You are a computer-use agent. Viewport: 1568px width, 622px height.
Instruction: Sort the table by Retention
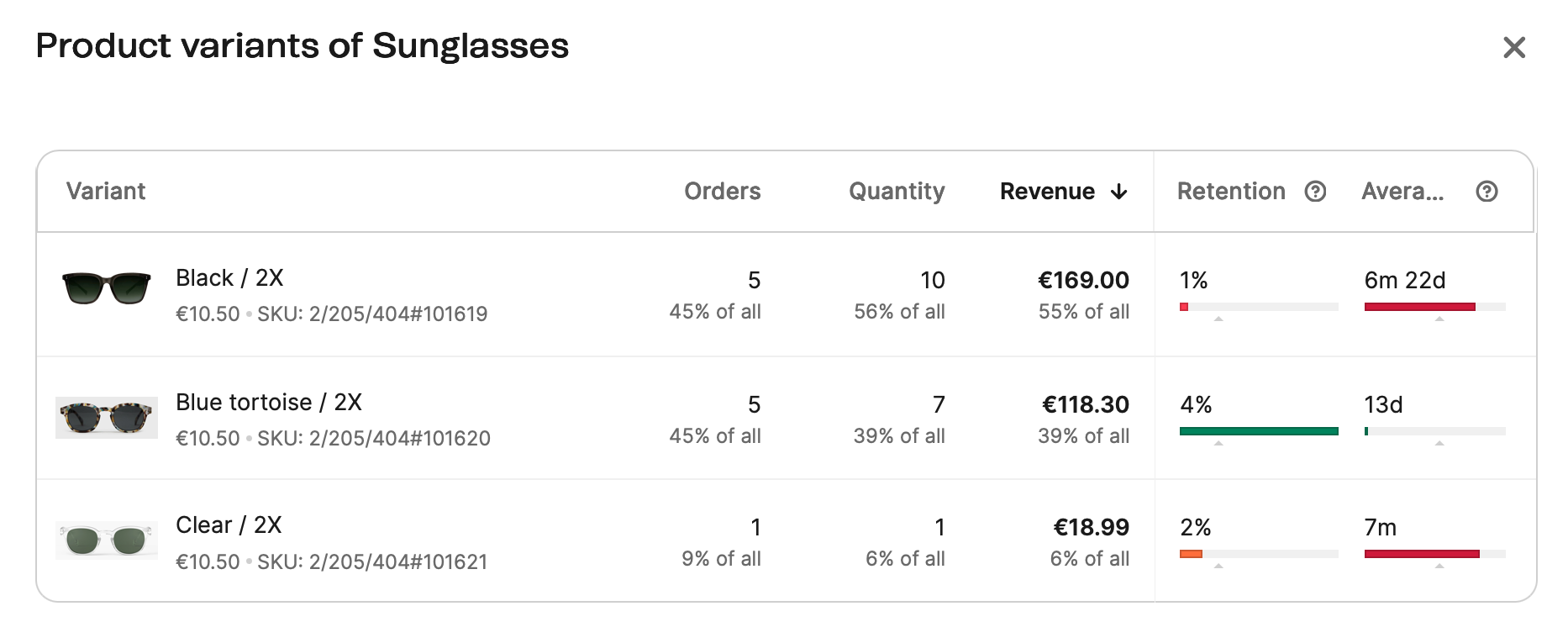[1232, 192]
